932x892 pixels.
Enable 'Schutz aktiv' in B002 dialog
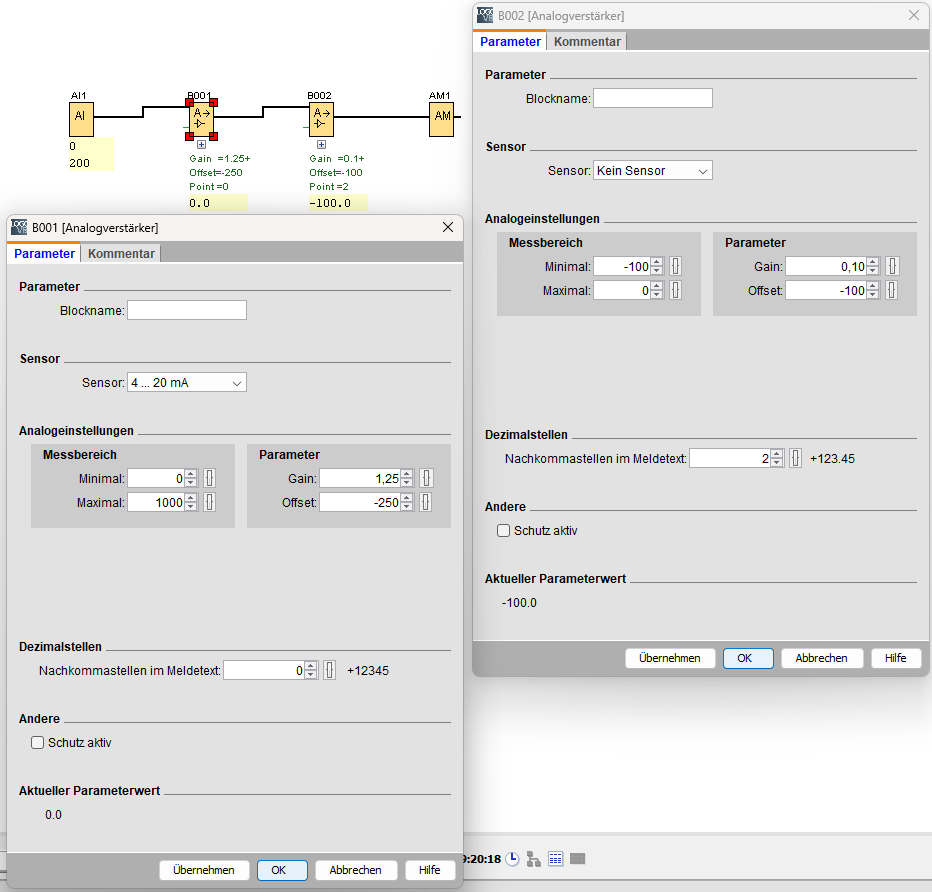pos(504,531)
